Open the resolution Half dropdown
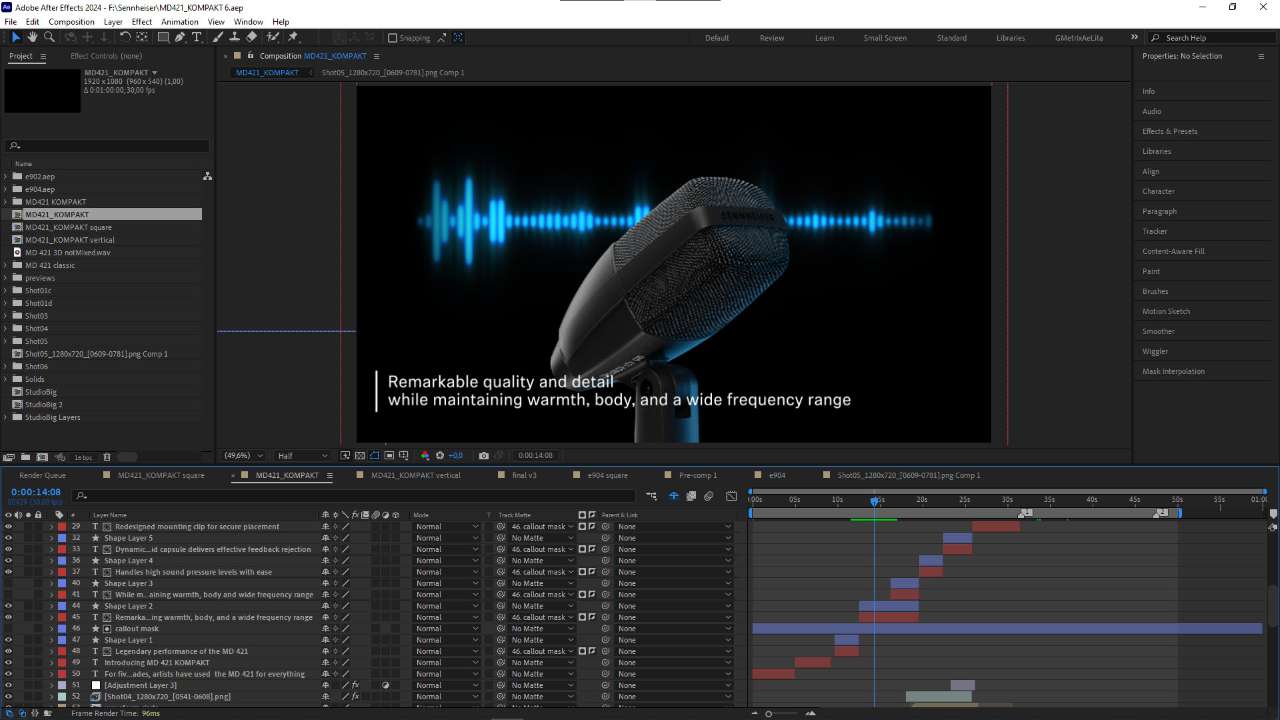The image size is (1280, 720). pyautogui.click(x=302, y=456)
